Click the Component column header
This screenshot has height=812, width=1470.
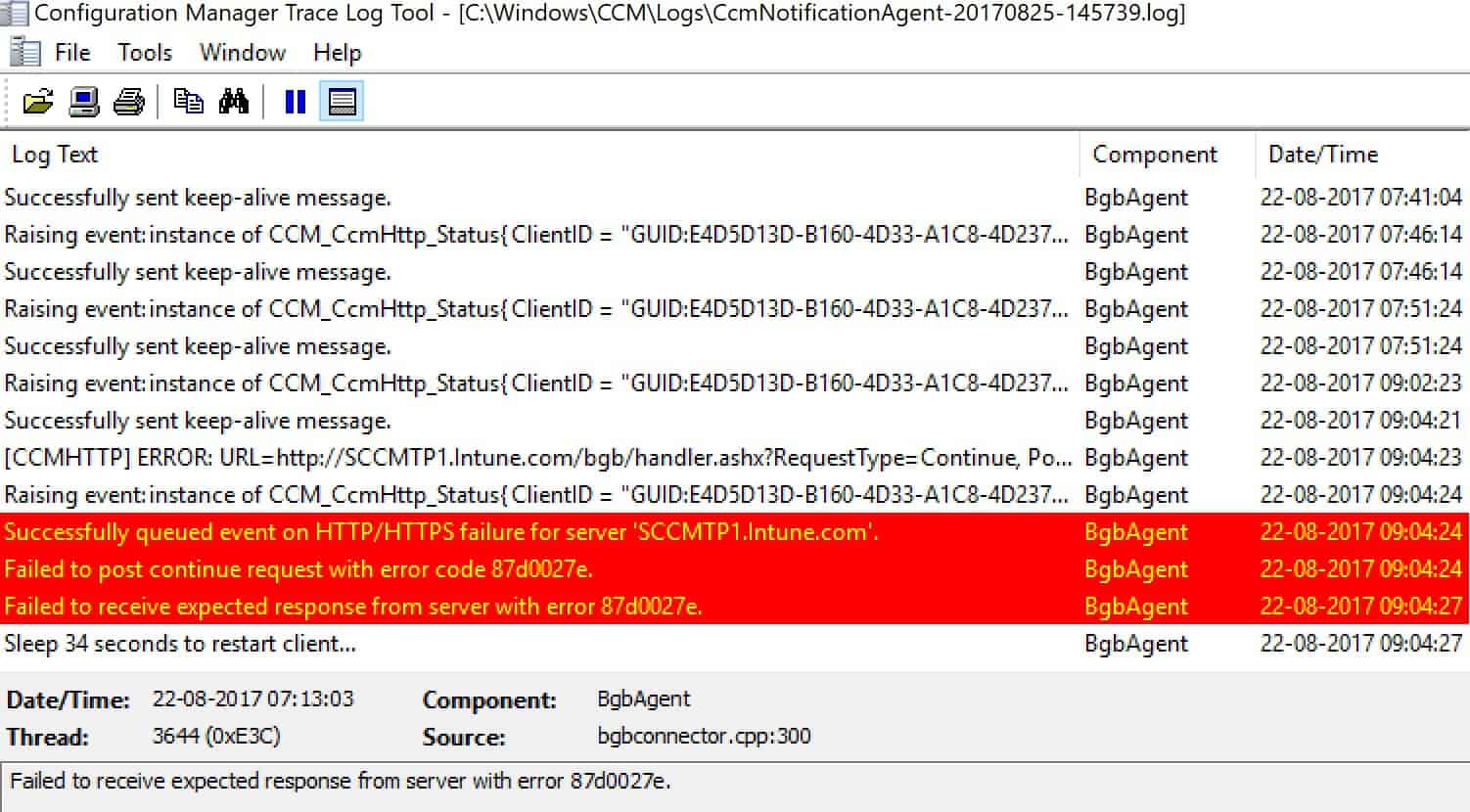click(x=1168, y=155)
